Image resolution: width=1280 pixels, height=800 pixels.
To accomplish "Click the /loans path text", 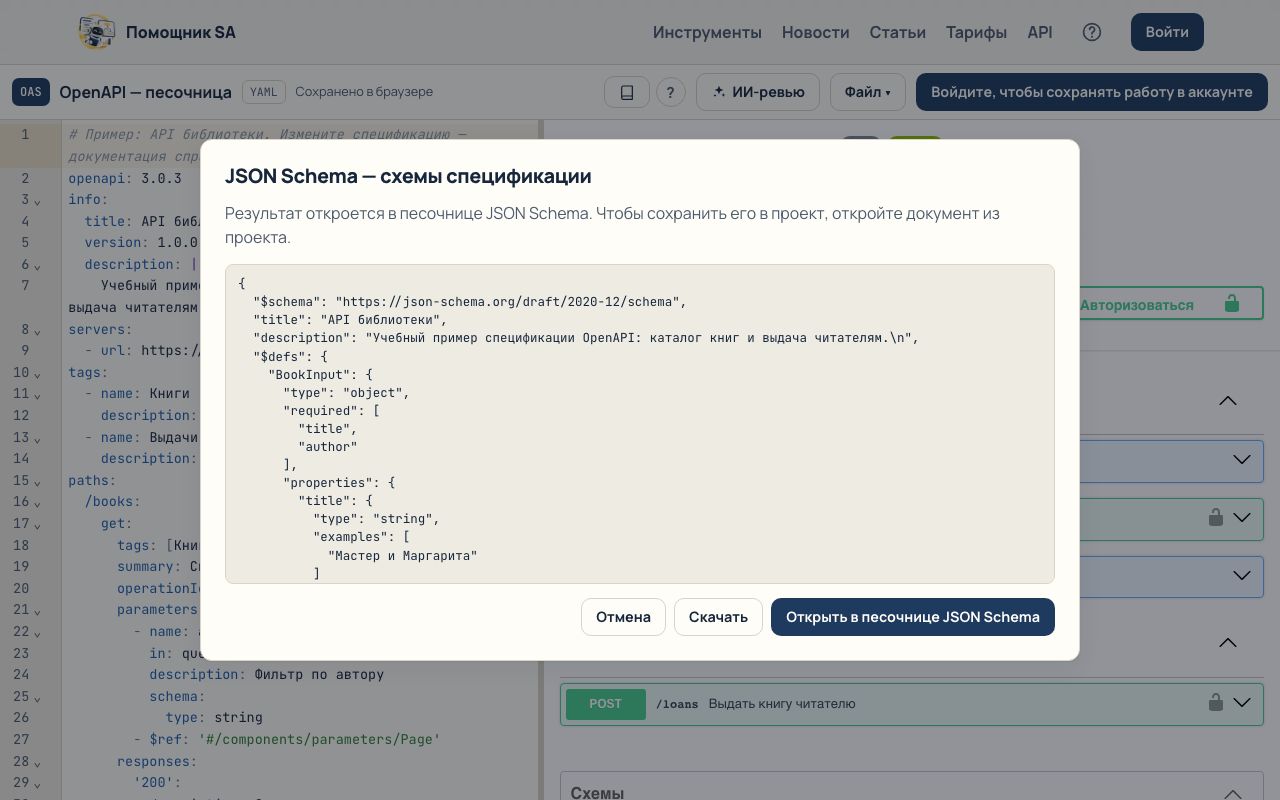I will coord(677,704).
